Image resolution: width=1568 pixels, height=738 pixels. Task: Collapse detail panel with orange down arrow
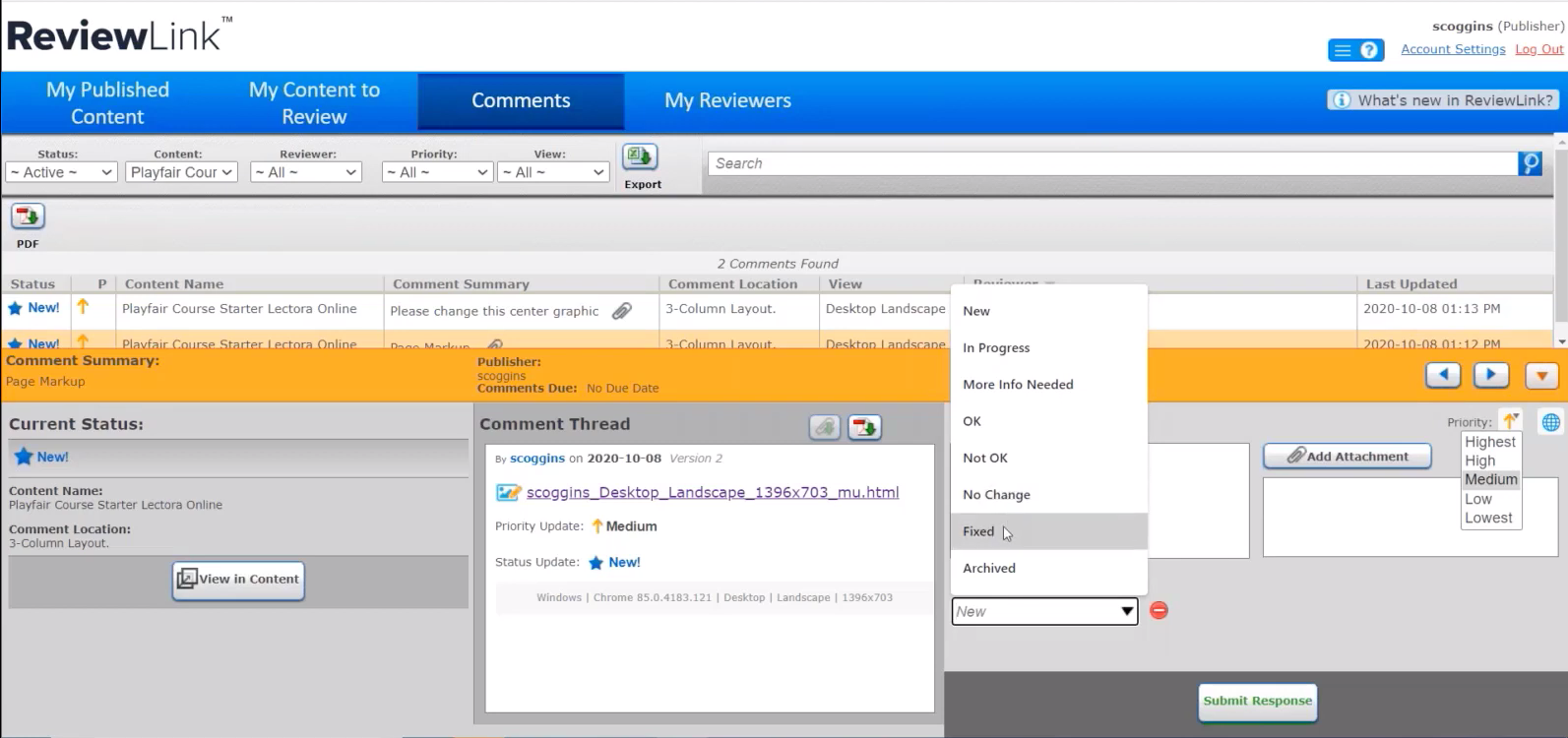(1541, 375)
